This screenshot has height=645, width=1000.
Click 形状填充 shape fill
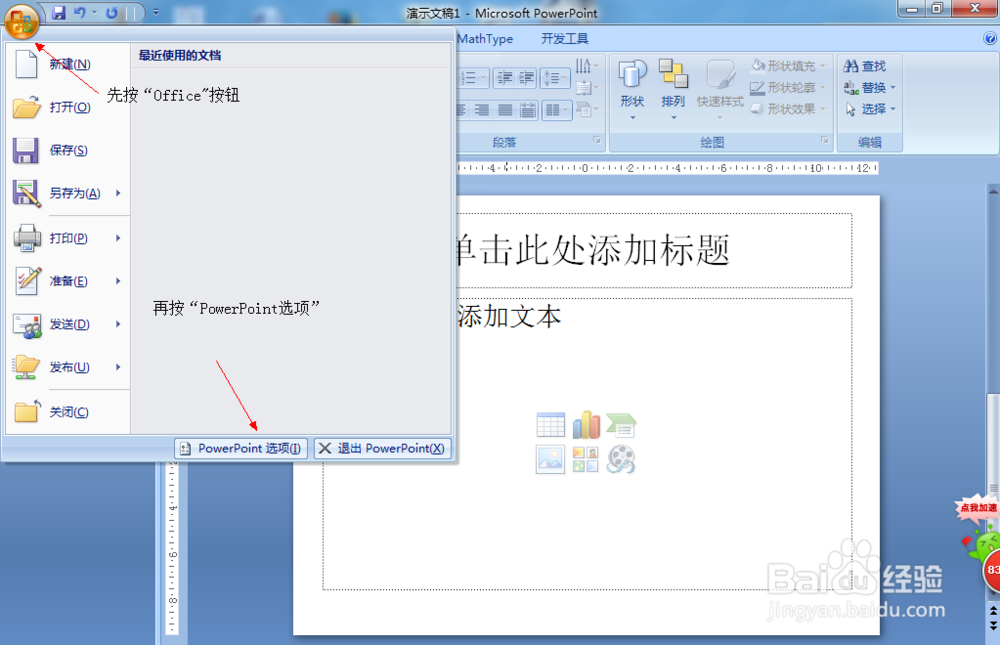click(788, 66)
